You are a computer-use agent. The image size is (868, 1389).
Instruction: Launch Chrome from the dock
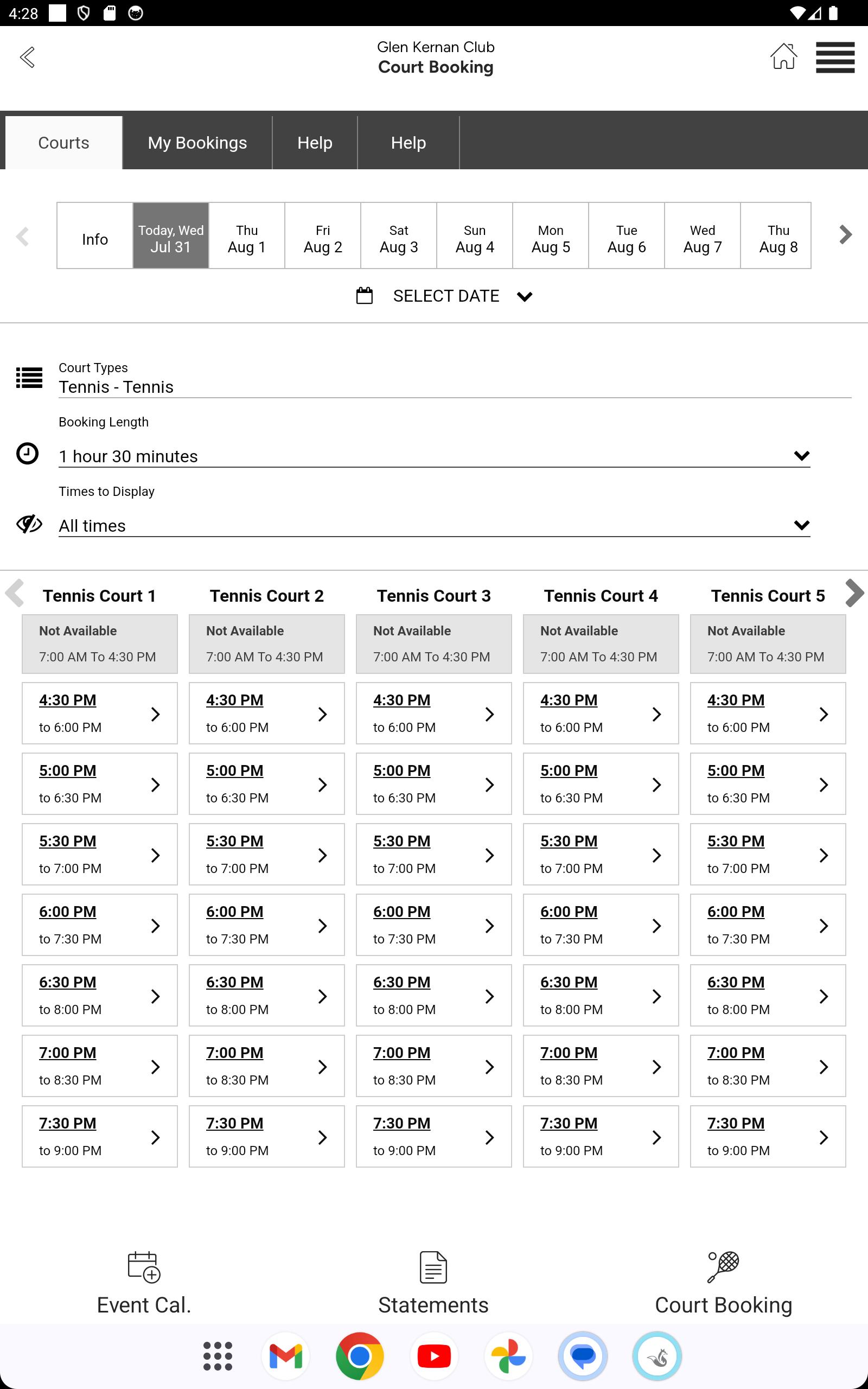[360, 1356]
